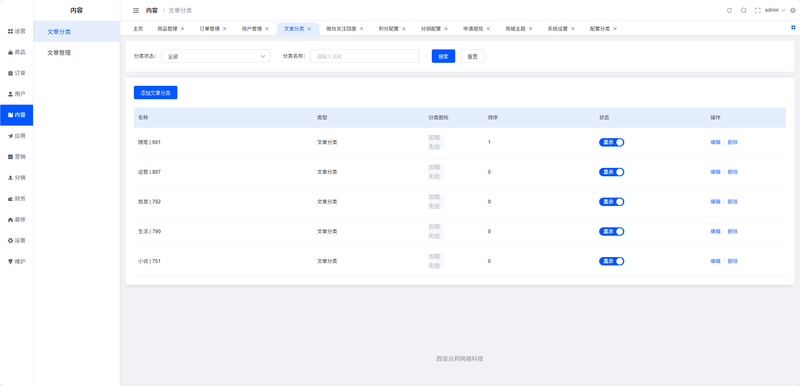Switch to the 用户管理 tab
The width and height of the screenshot is (800, 386).
click(x=252, y=29)
